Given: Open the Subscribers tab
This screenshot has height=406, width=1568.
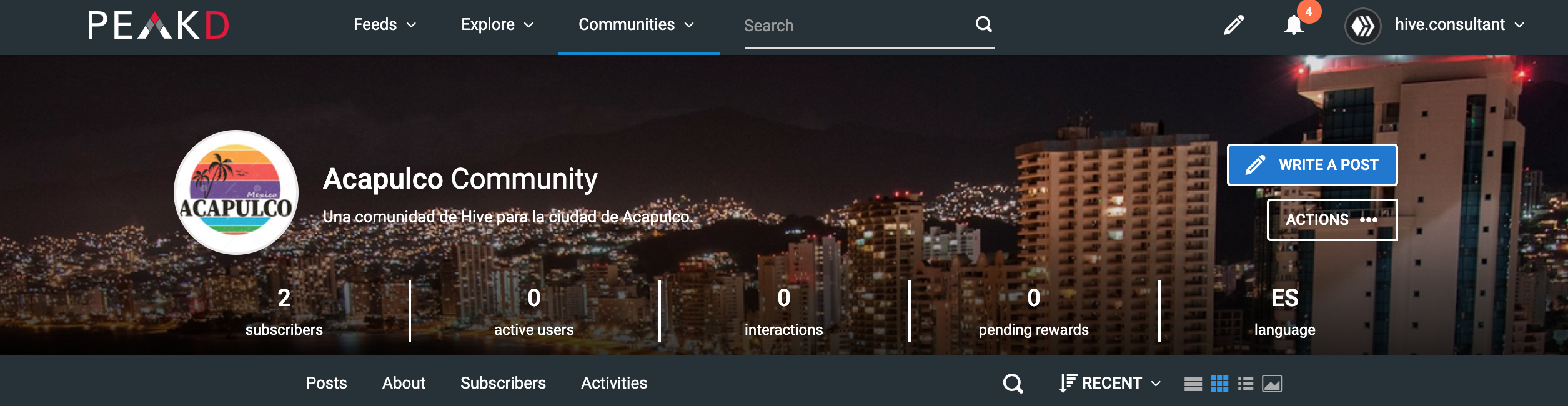Looking at the screenshot, I should coord(503,383).
